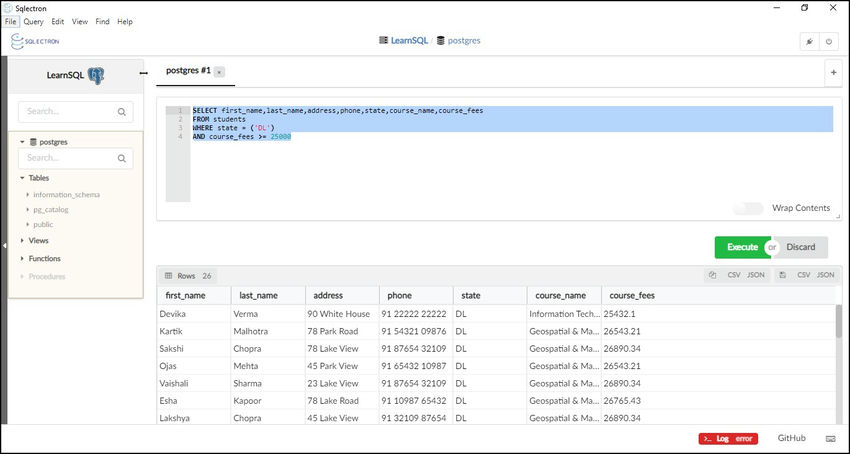
Task: Save results to file as CSV
Action: (x=803, y=276)
